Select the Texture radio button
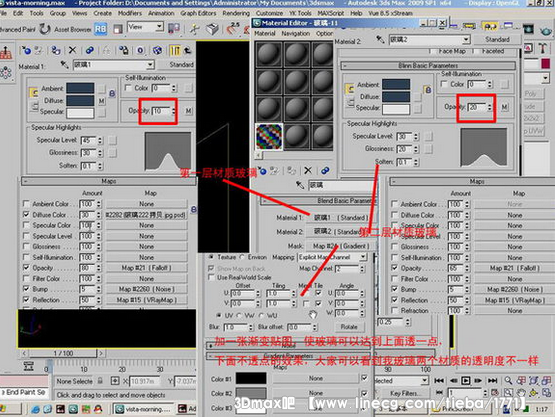 tap(211, 257)
